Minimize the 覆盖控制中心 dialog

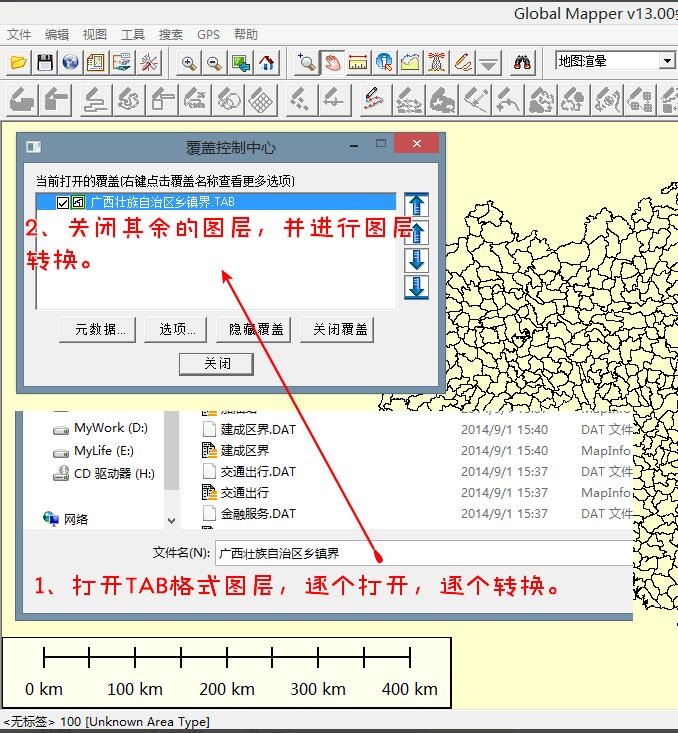[x=354, y=146]
